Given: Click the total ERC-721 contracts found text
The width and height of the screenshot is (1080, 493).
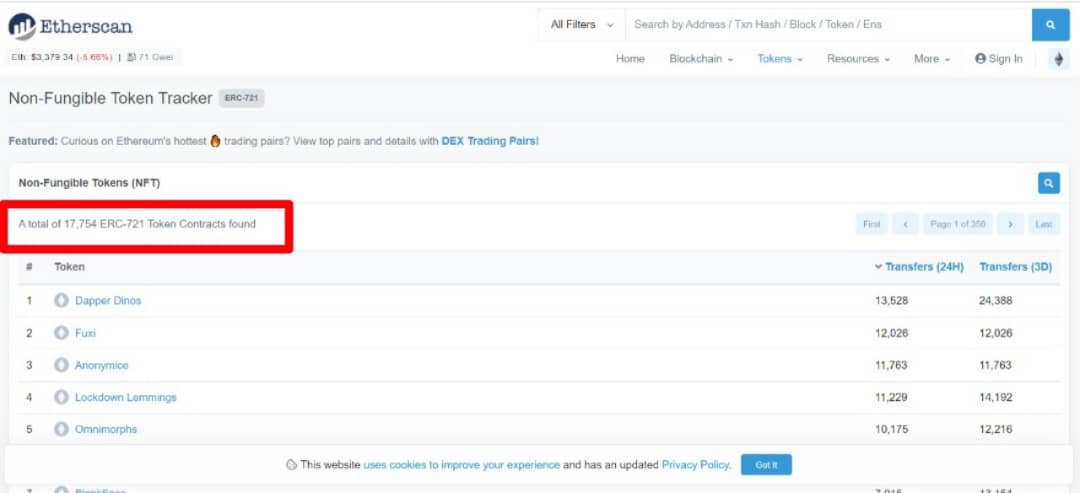Looking at the screenshot, I should pyautogui.click(x=137, y=224).
